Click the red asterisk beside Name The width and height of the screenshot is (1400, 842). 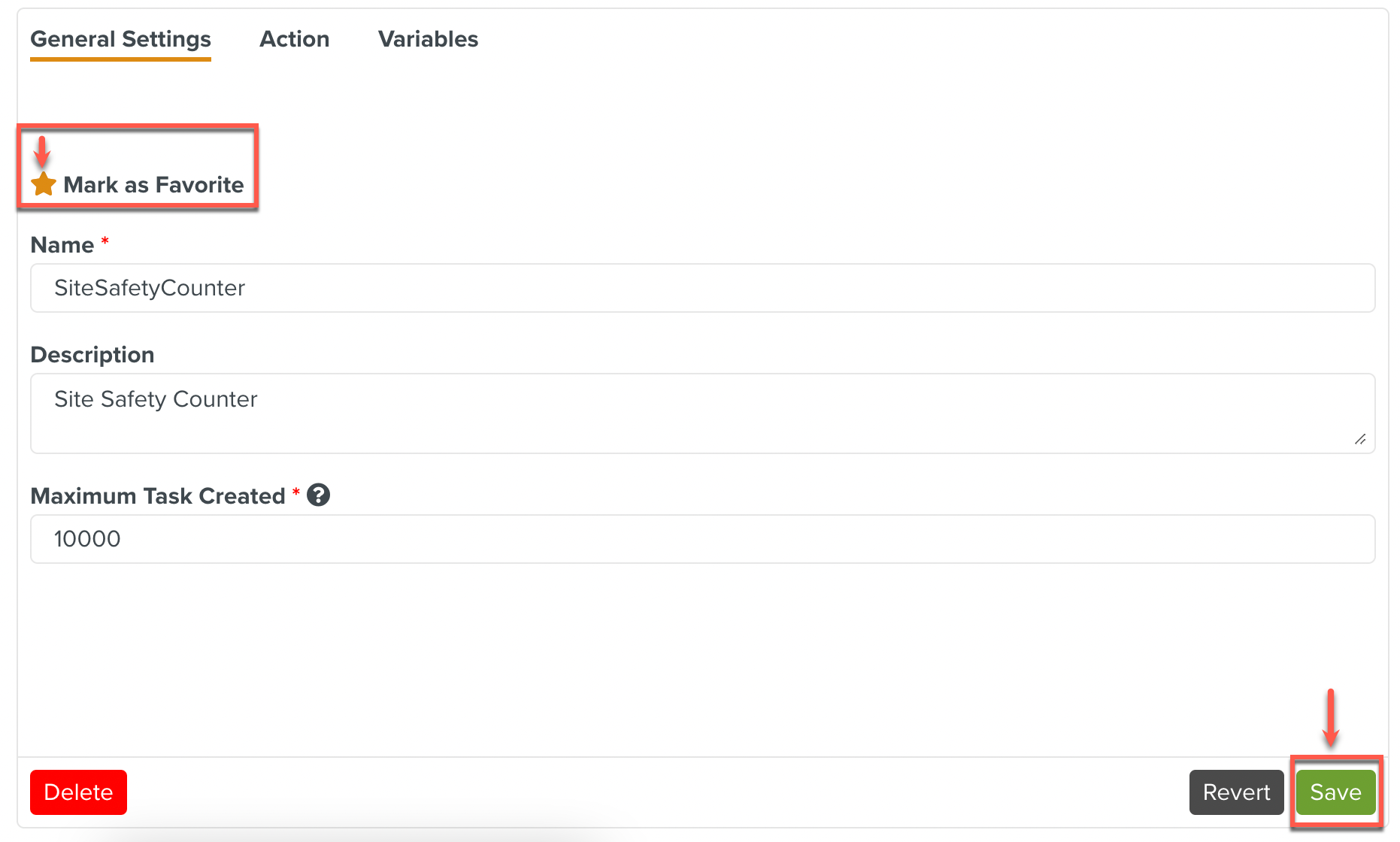(x=105, y=241)
